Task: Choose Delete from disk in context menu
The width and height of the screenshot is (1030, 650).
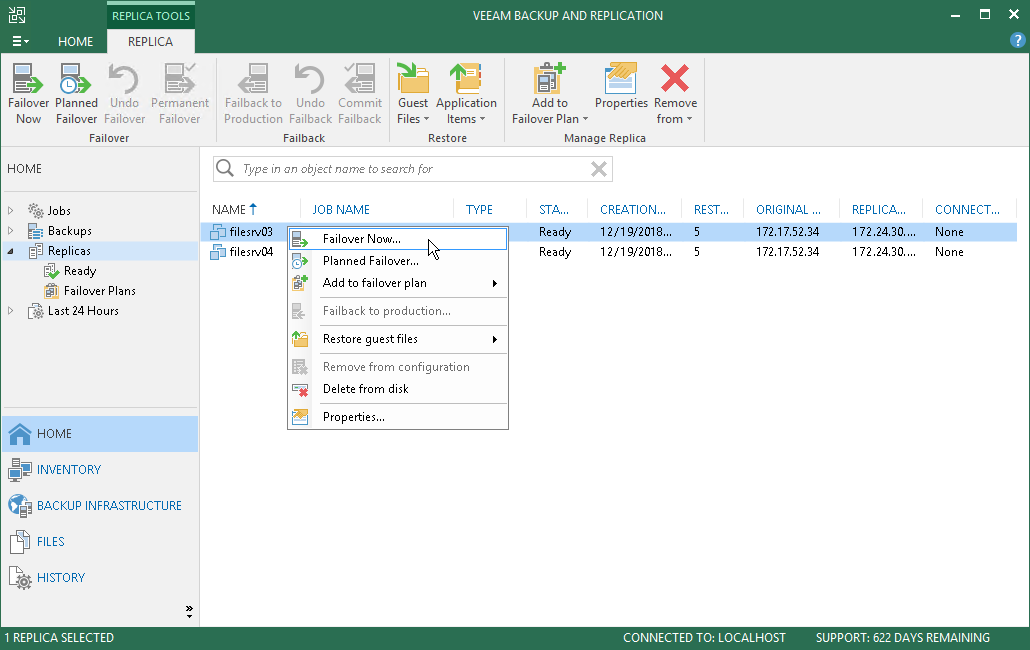Action: 398,389
